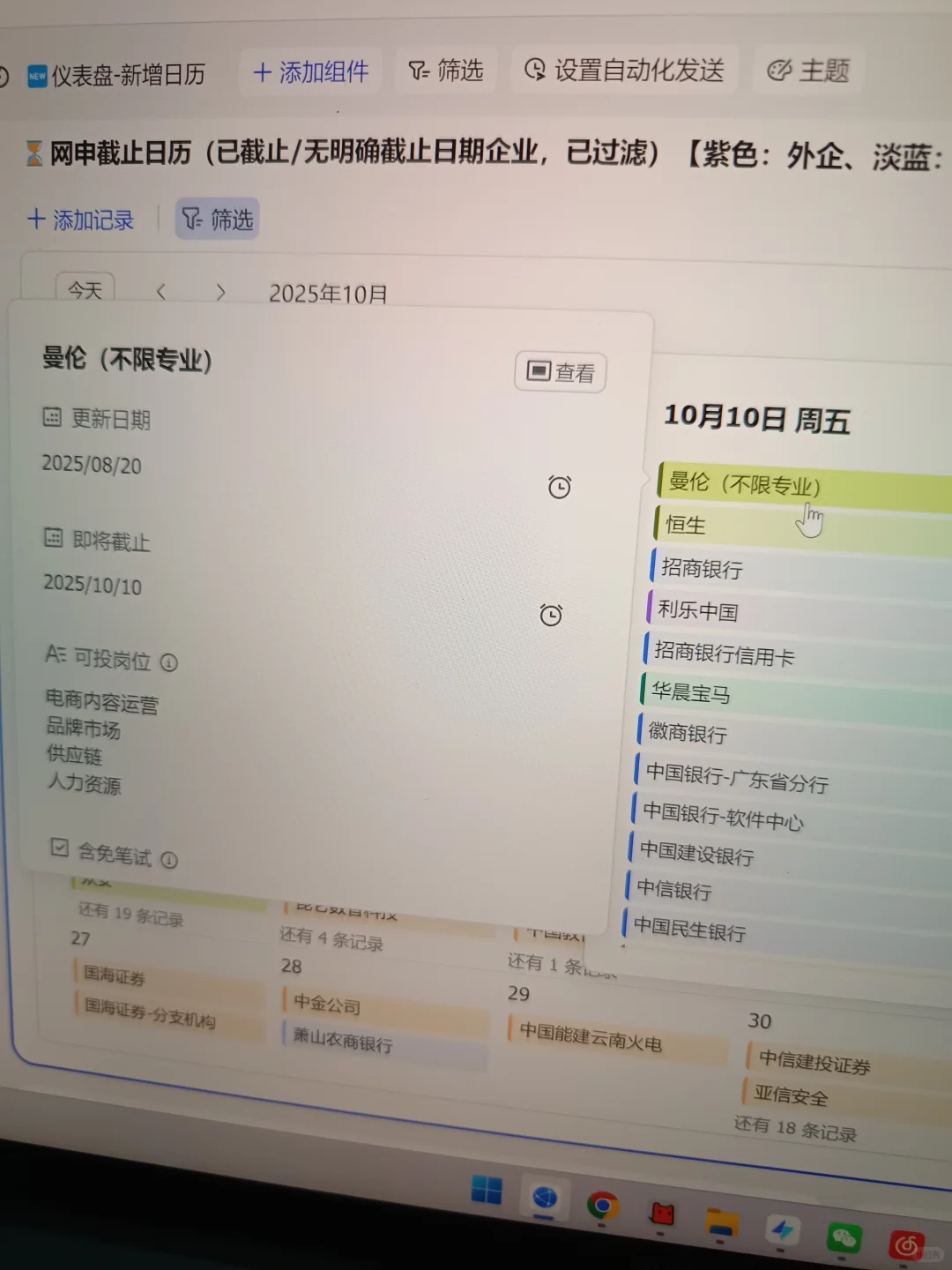Jump to 今天 in the calendar
The width and height of the screenshot is (952, 1270).
click(86, 289)
